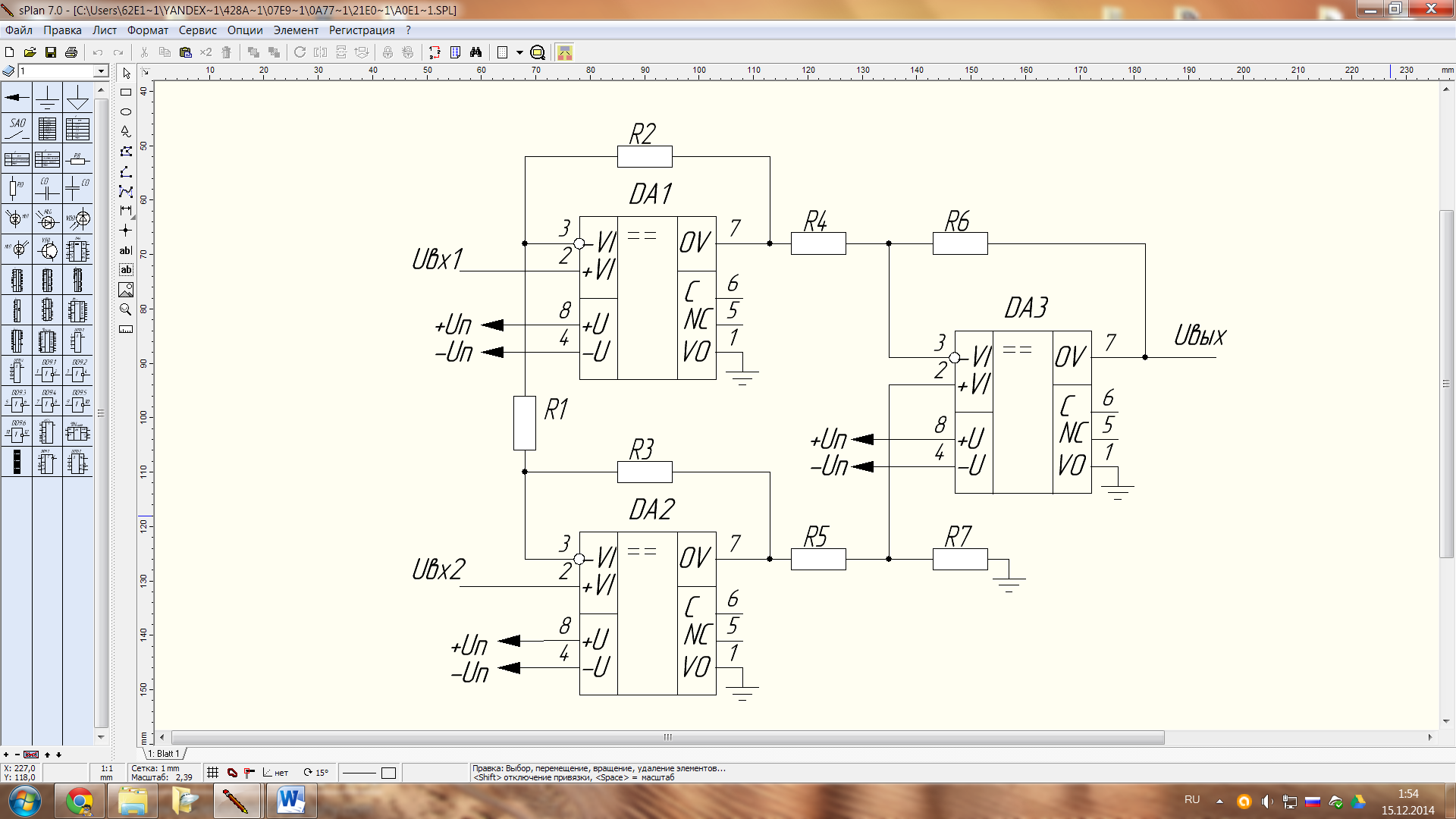Open the Опции menu
Viewport: 1456px width, 819px height.
245,30
